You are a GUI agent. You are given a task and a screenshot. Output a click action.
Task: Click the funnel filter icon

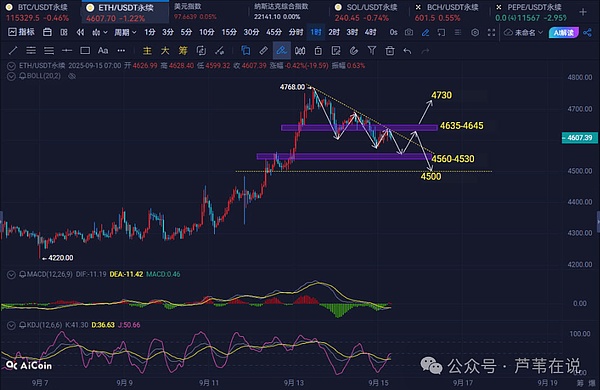(372, 51)
